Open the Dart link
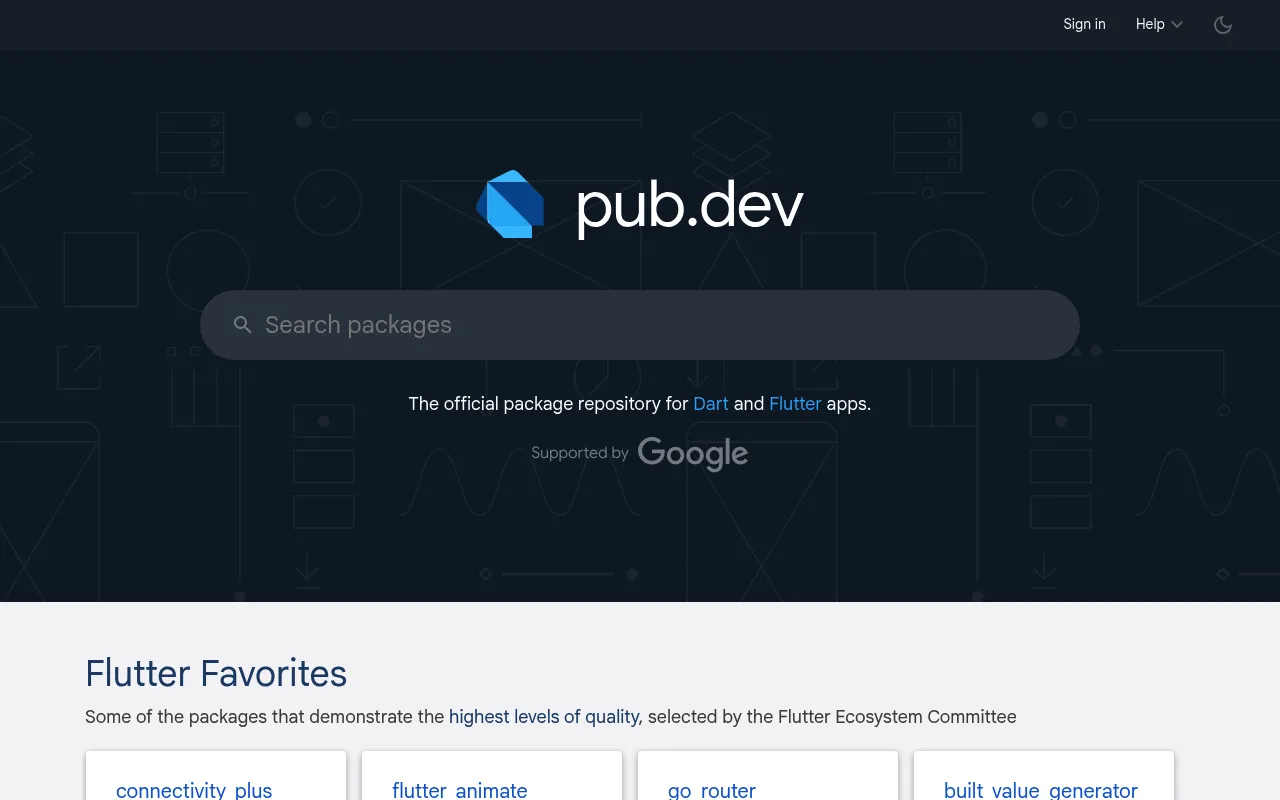1280x800 pixels. (x=711, y=404)
